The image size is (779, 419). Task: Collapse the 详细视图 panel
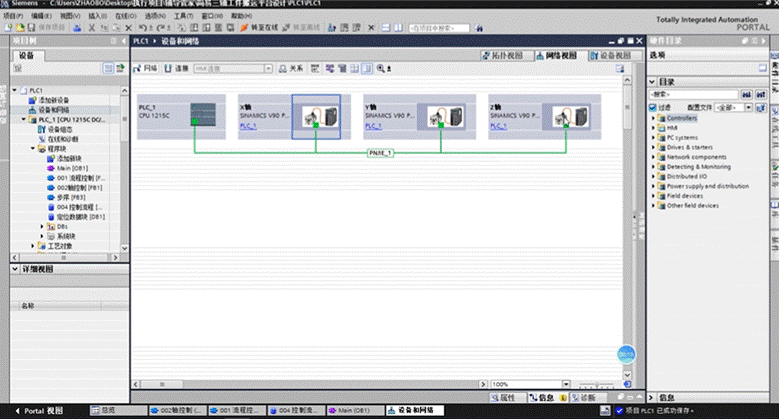pyautogui.click(x=15, y=269)
